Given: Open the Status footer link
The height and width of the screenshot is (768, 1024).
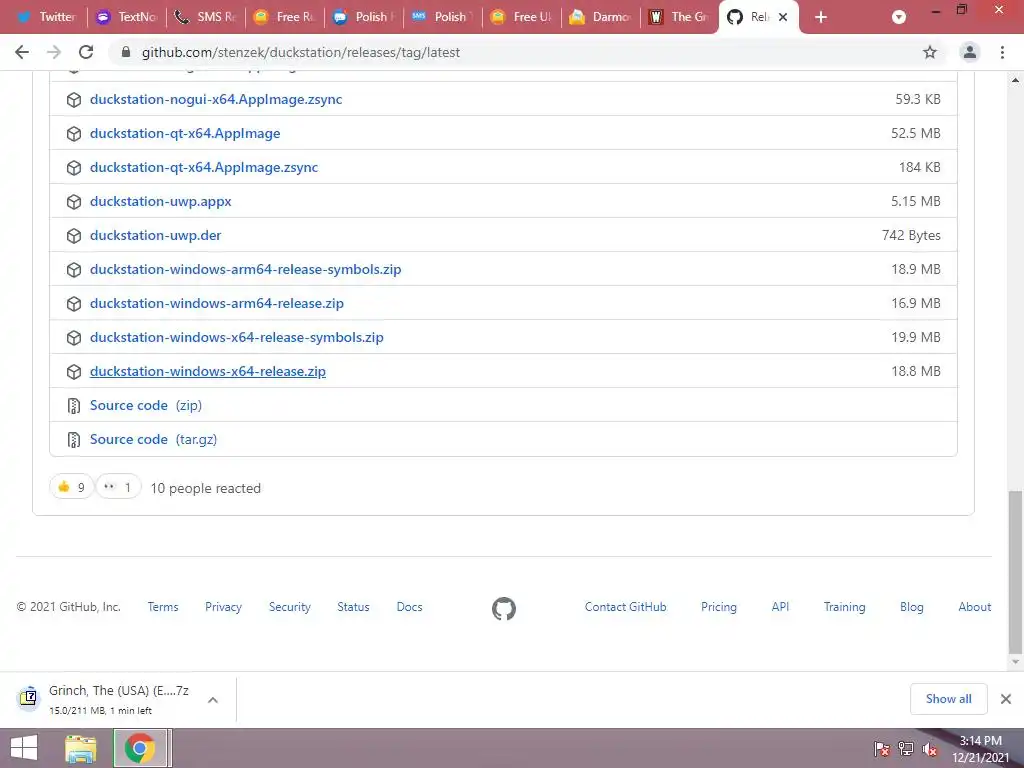Looking at the screenshot, I should tap(353, 607).
